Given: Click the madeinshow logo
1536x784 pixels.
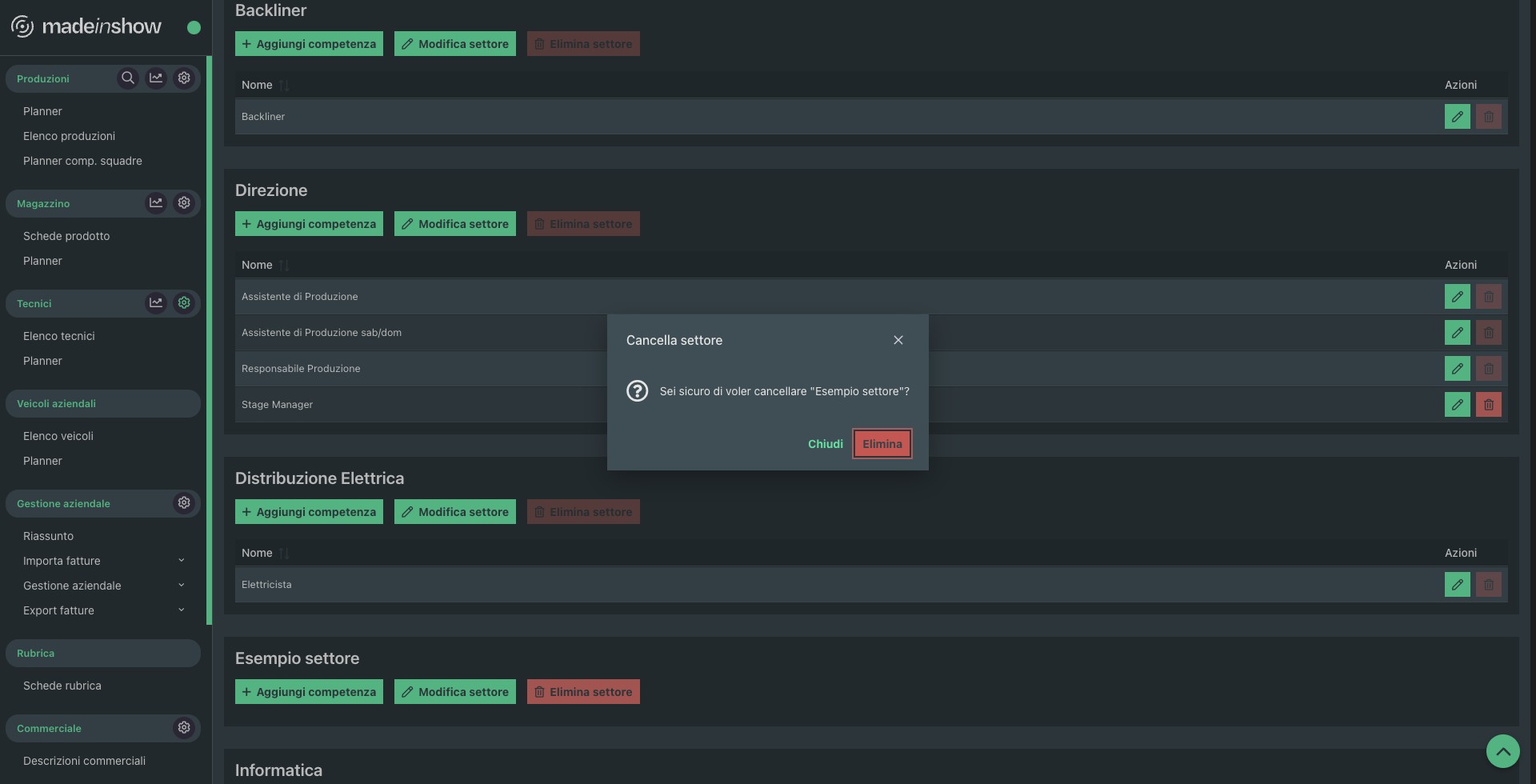Looking at the screenshot, I should (86, 26).
